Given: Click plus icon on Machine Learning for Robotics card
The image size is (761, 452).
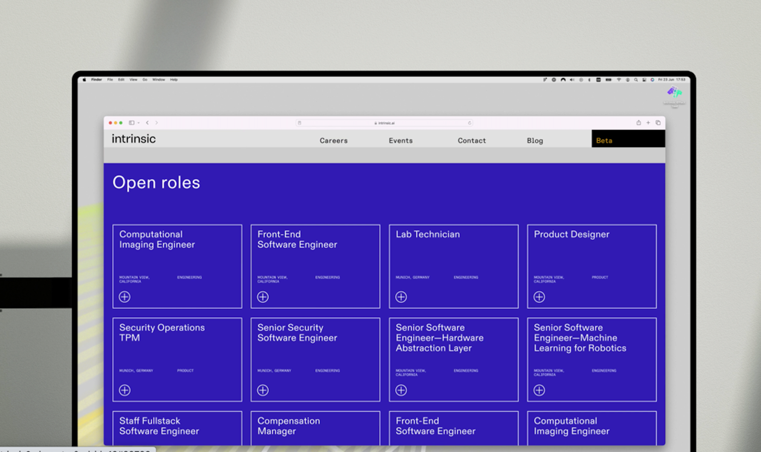Looking at the screenshot, I should [x=539, y=390].
